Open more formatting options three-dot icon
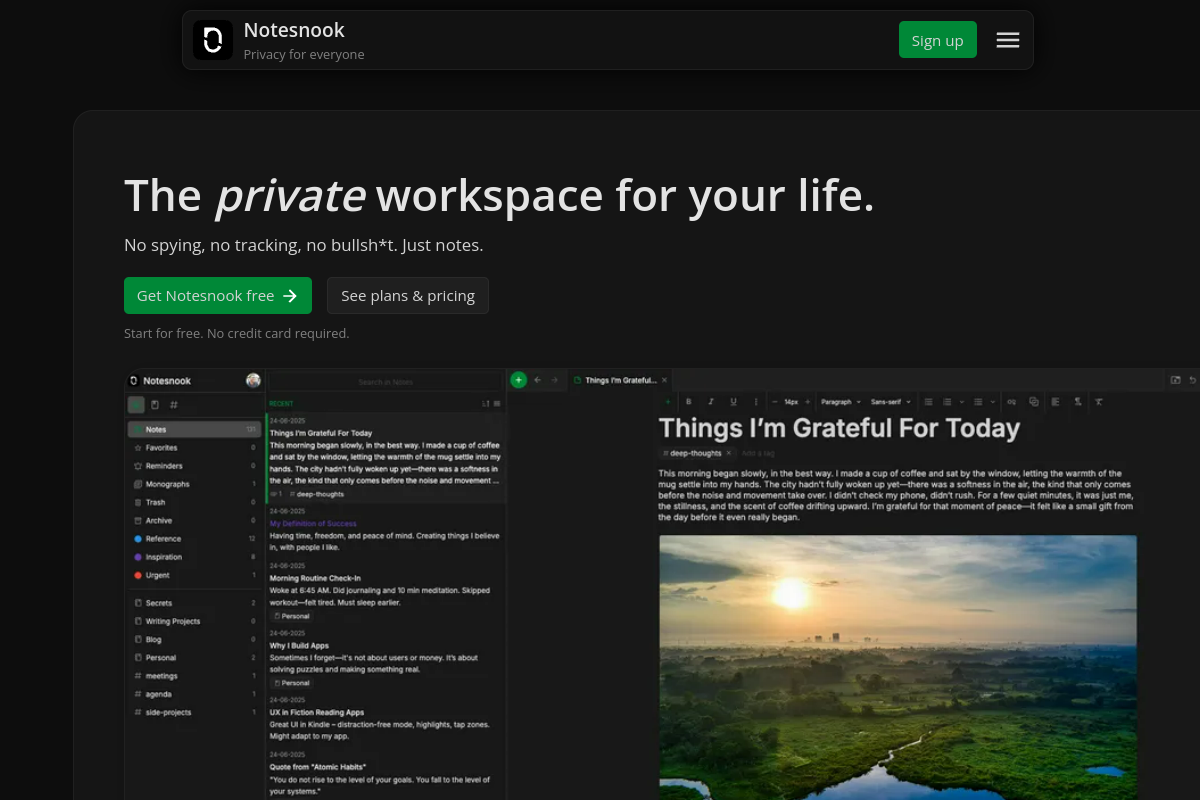 tap(756, 402)
